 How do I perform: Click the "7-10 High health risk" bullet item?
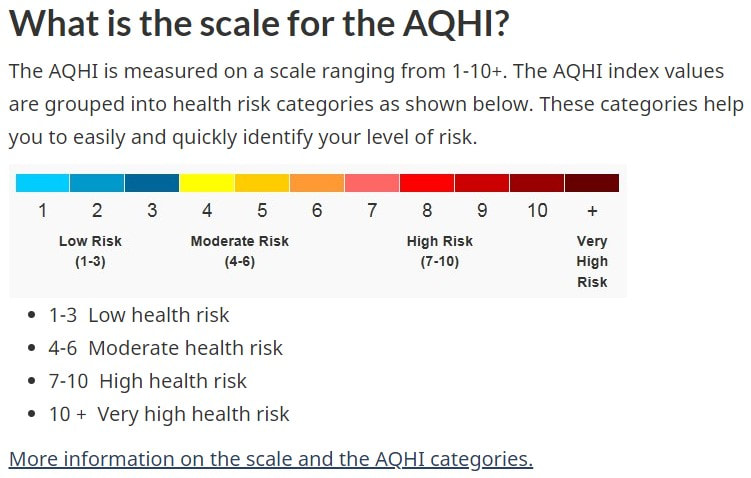pyautogui.click(x=147, y=381)
